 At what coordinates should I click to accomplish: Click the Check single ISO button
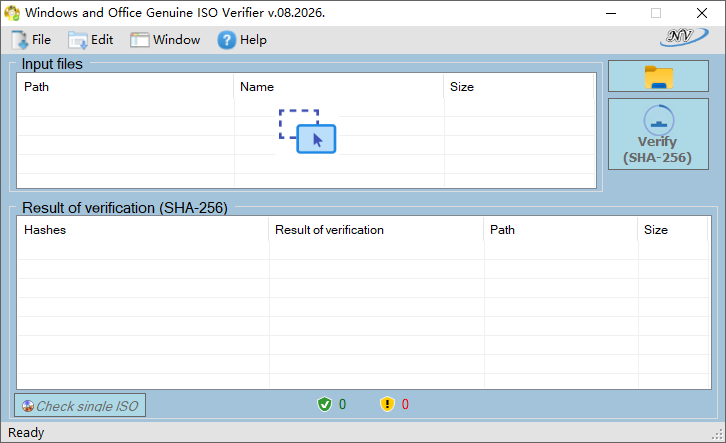click(80, 406)
